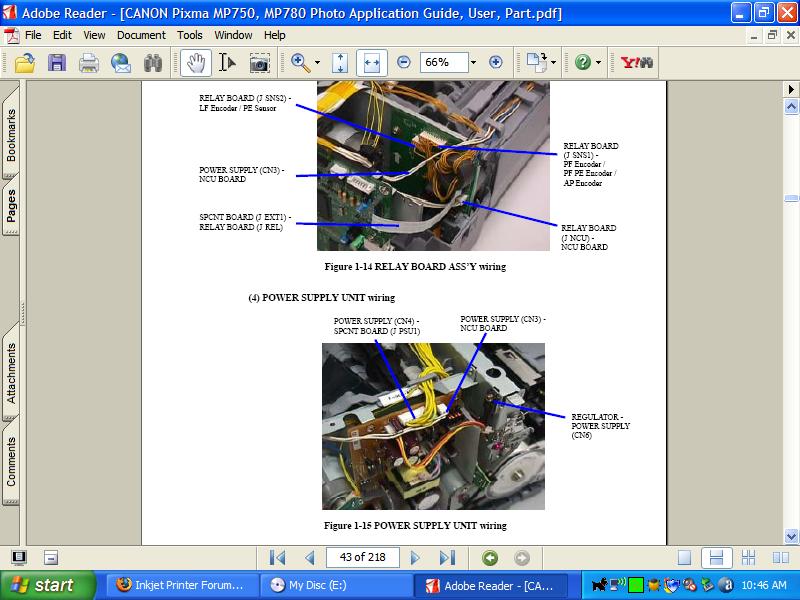Click the green square tray icon
Image resolution: width=800 pixels, height=600 pixels.
[635, 585]
